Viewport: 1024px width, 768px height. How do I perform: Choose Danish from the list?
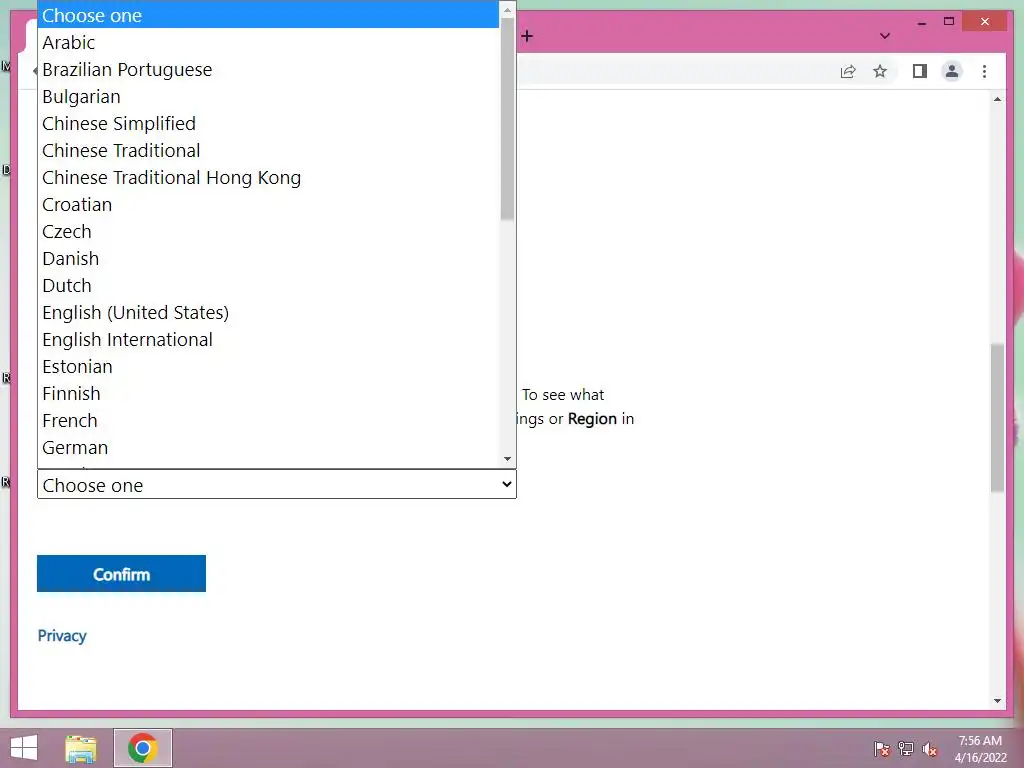pos(268,259)
